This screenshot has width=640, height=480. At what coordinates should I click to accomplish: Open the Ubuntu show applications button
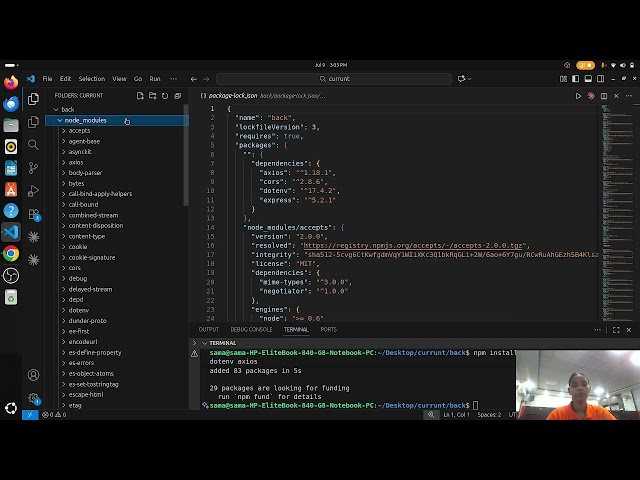11,408
